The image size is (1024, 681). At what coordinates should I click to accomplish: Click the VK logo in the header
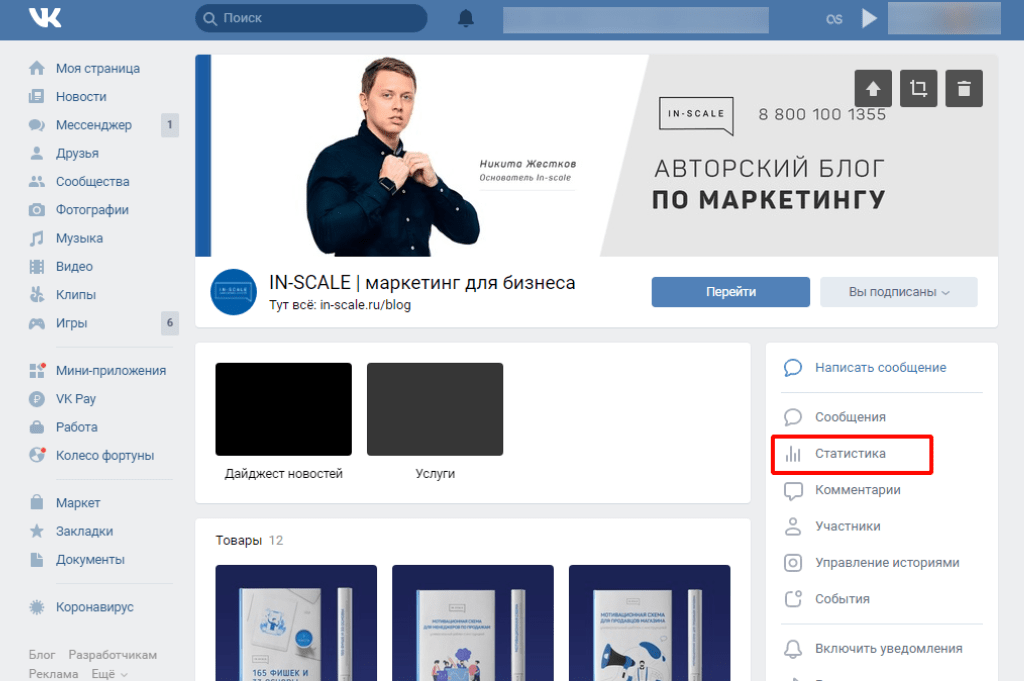[x=45, y=18]
